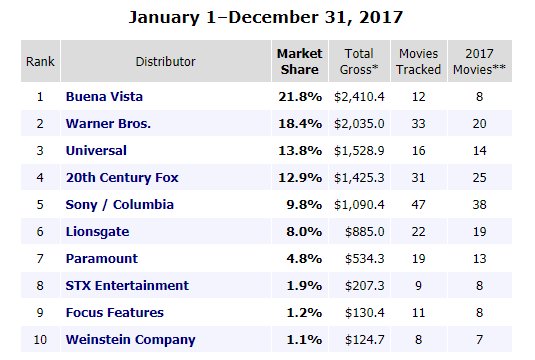Open the Buena Vista distributor link
This screenshot has width=535, height=360.
tap(104, 97)
